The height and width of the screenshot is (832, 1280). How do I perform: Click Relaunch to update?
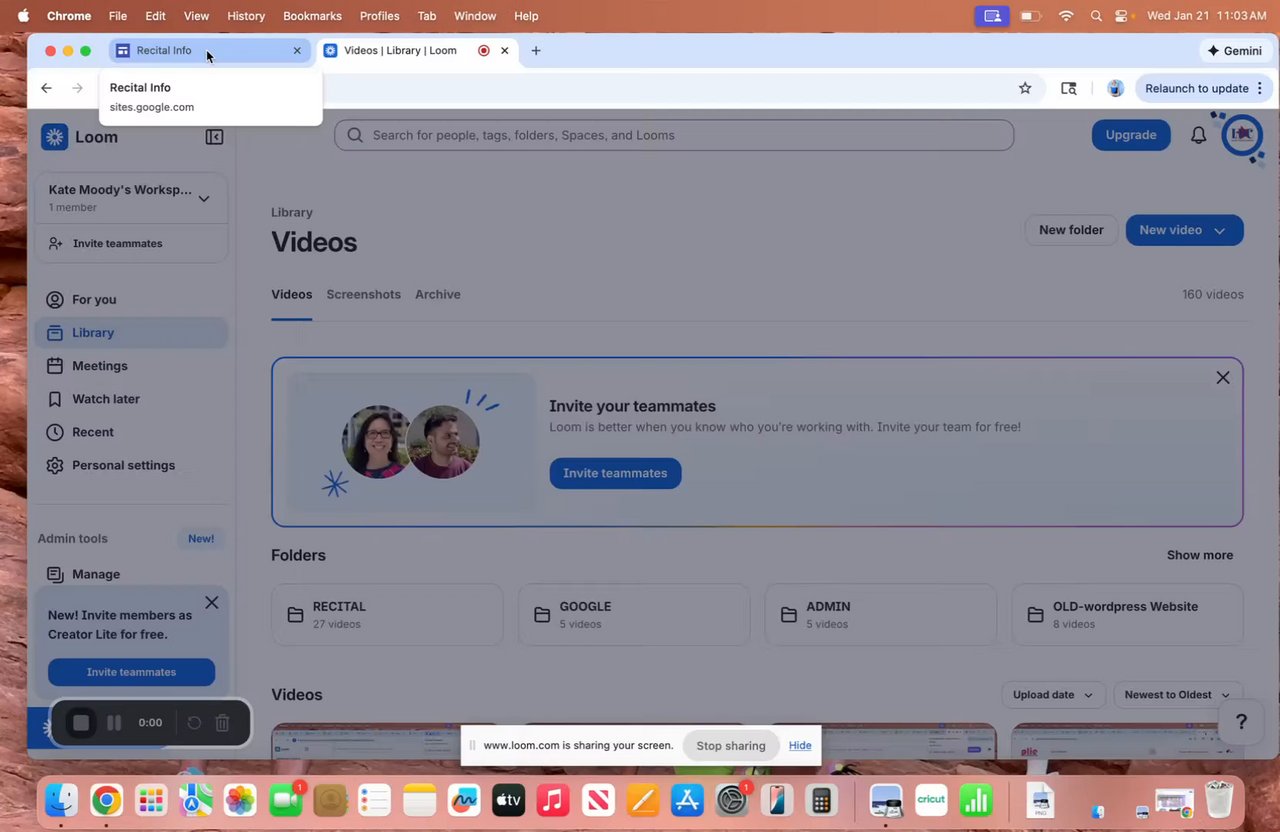coord(1197,88)
